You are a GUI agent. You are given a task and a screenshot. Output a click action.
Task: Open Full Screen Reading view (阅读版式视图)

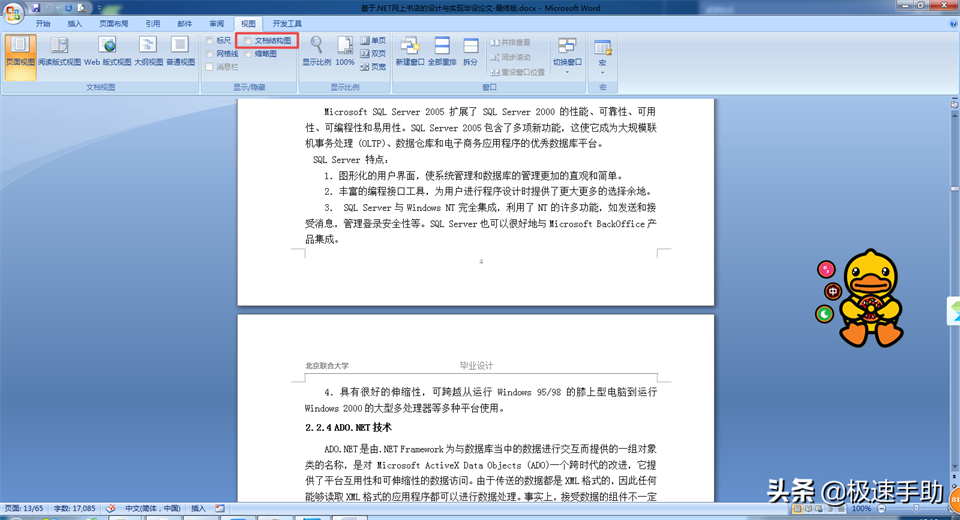(x=59, y=51)
